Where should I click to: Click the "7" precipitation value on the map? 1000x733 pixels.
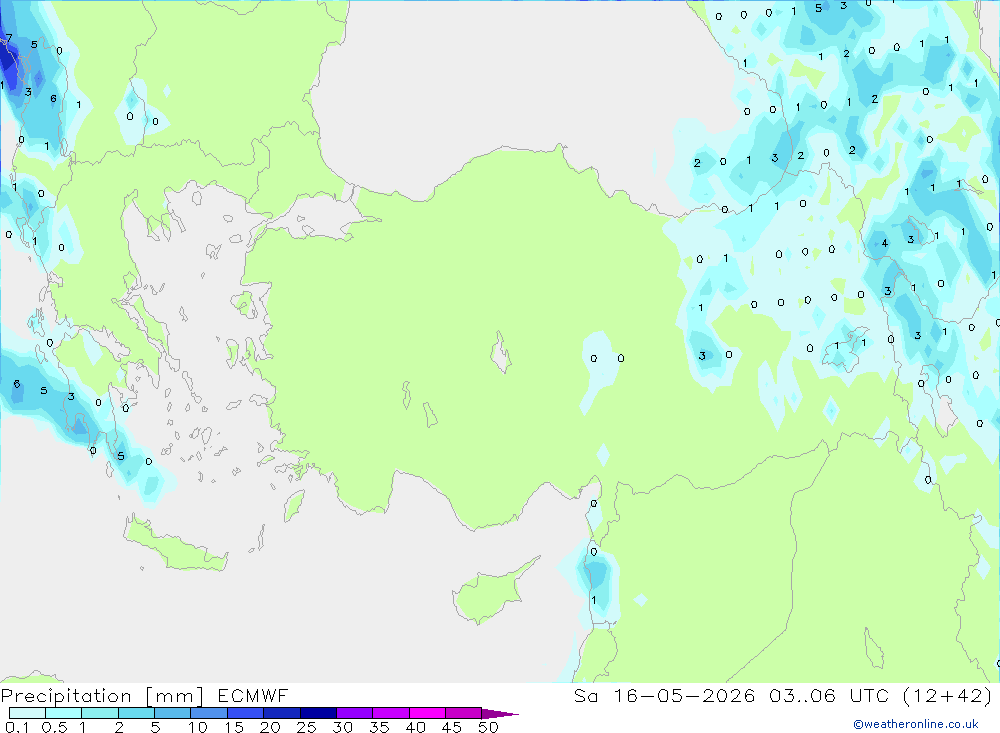point(9,38)
